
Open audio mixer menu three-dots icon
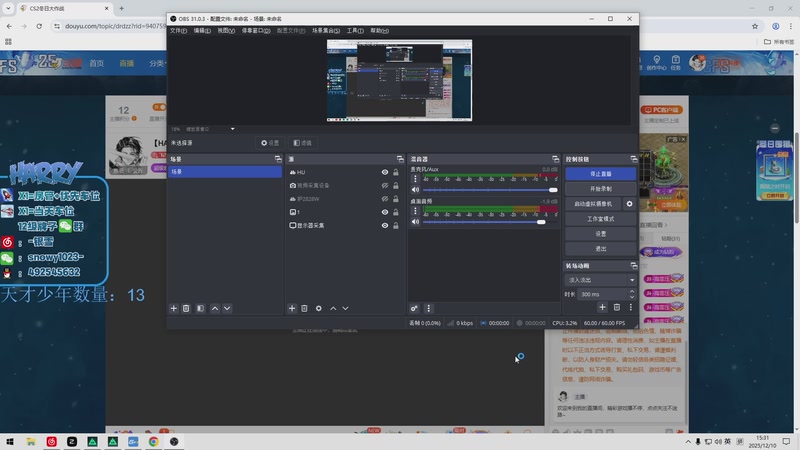429,308
